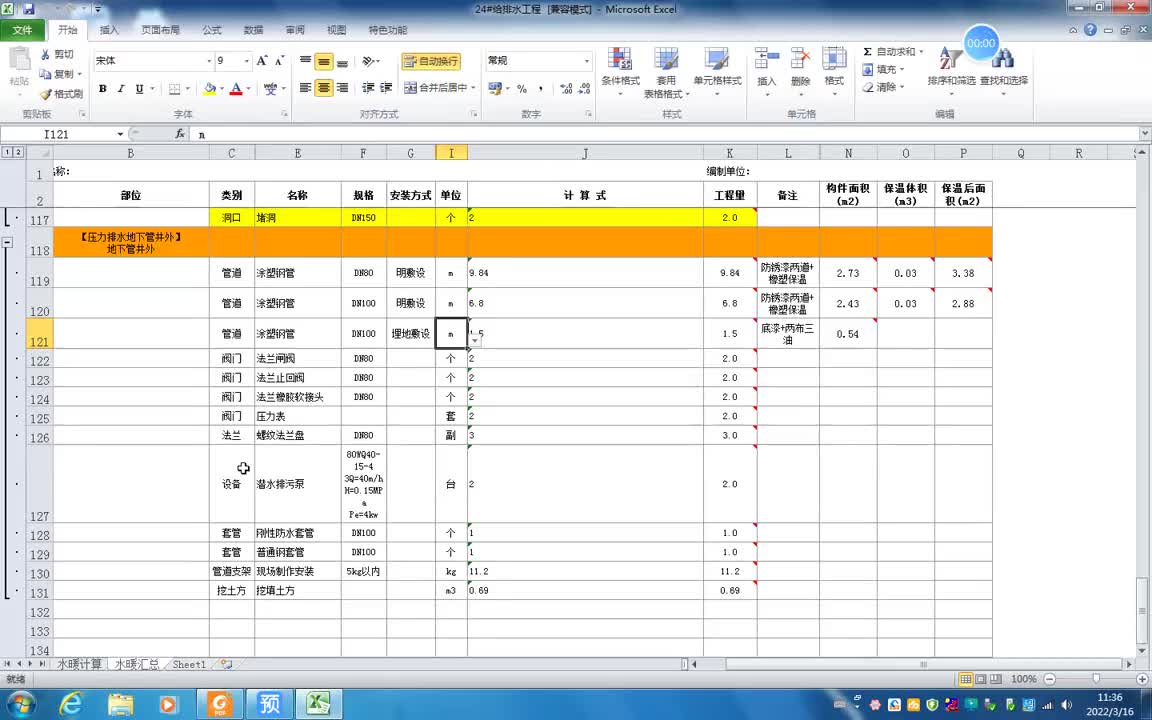This screenshot has height=720, width=1152.
Task: Toggle center horizontal alignment
Action: coord(324,88)
